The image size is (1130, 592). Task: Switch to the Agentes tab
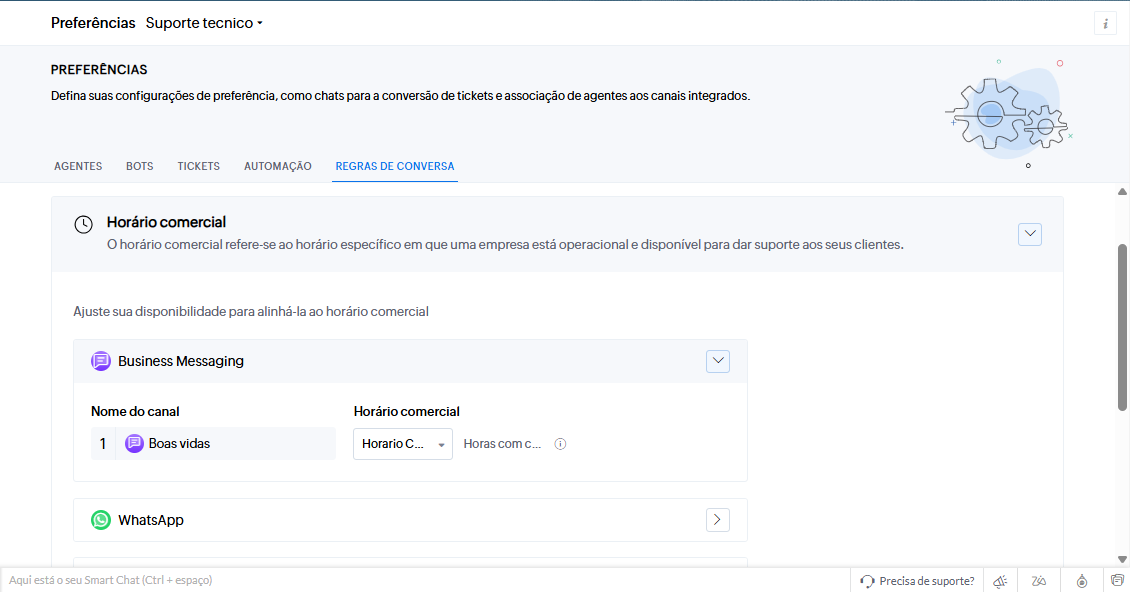point(78,166)
